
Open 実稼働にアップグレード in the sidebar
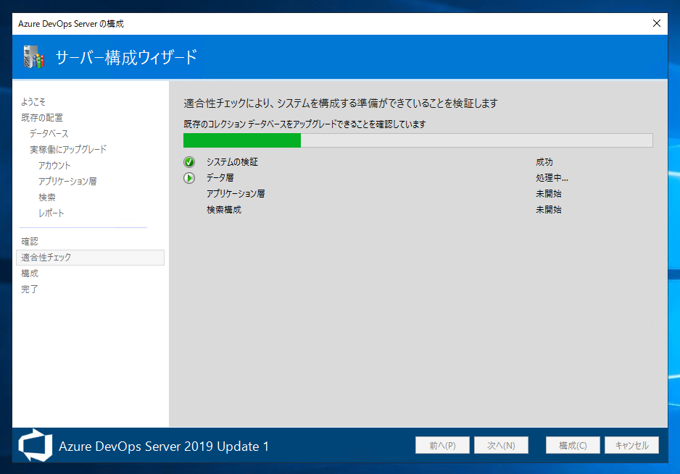click(68, 149)
